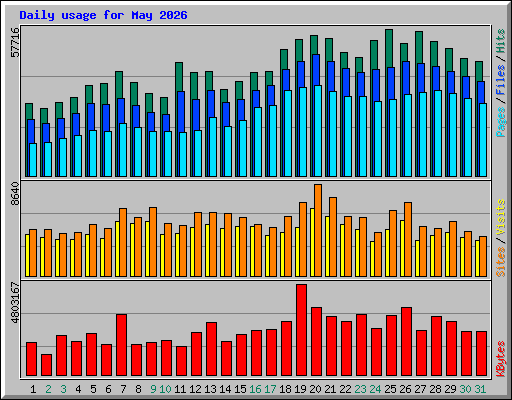Click the KBytes legend label

click(501, 359)
